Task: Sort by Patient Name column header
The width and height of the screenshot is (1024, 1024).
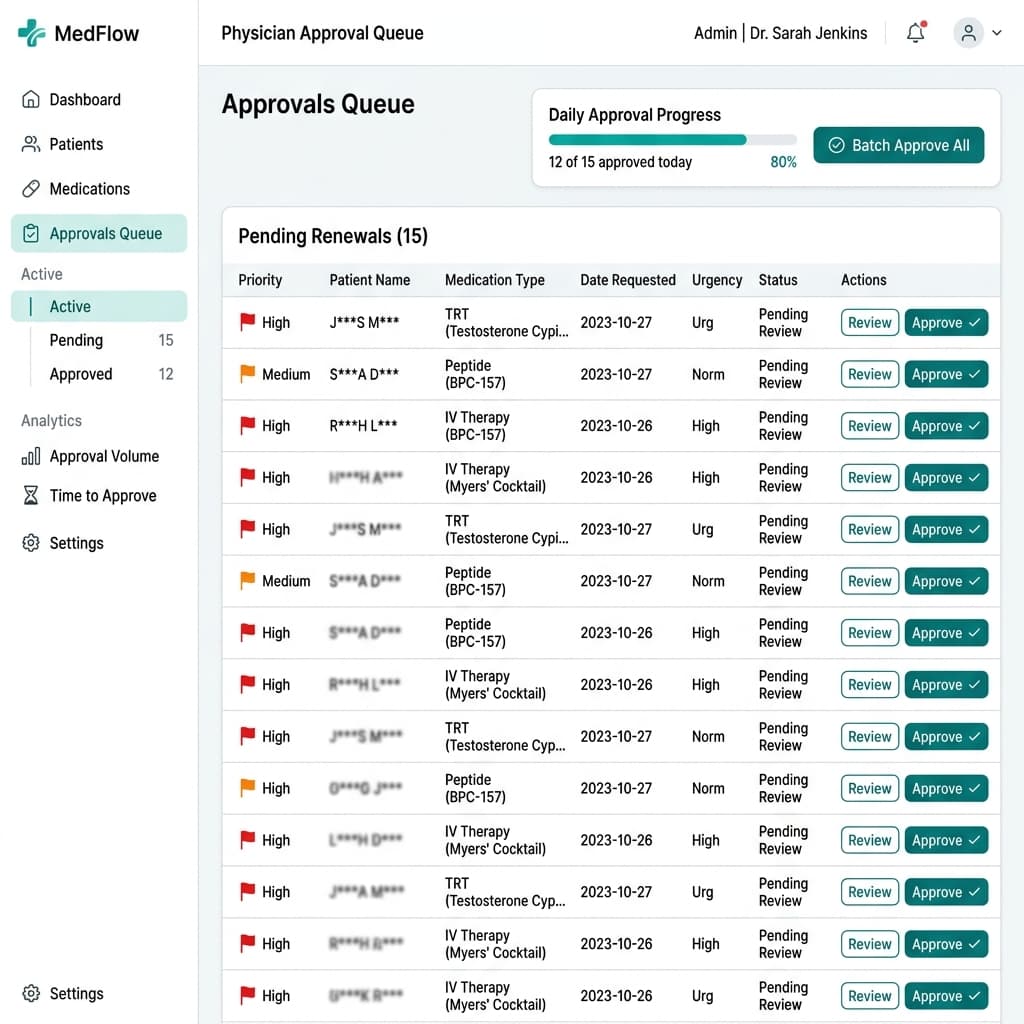Action: (369, 280)
